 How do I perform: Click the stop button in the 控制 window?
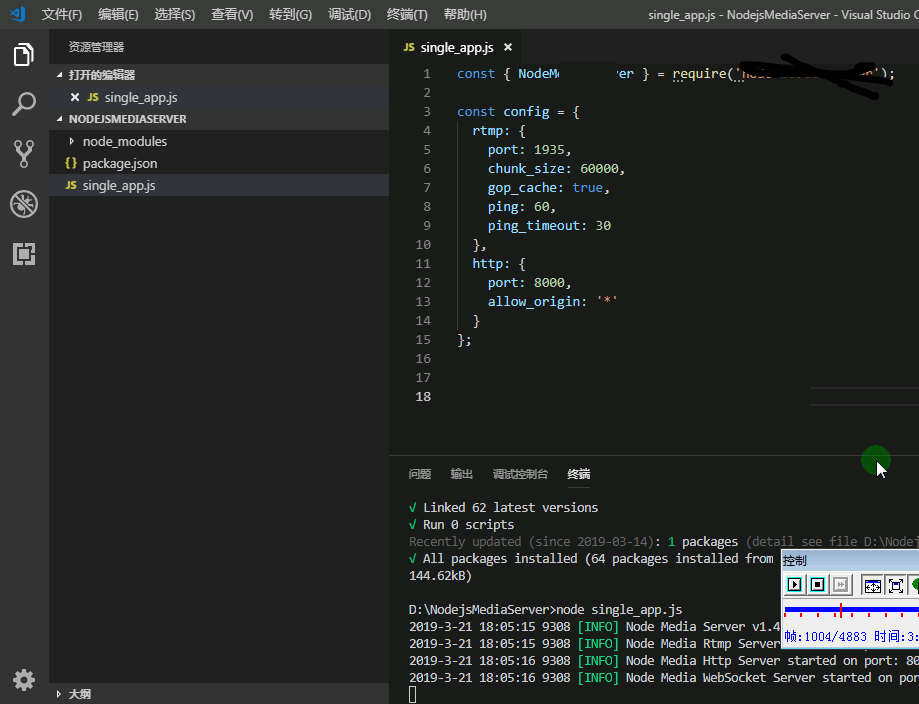817,584
